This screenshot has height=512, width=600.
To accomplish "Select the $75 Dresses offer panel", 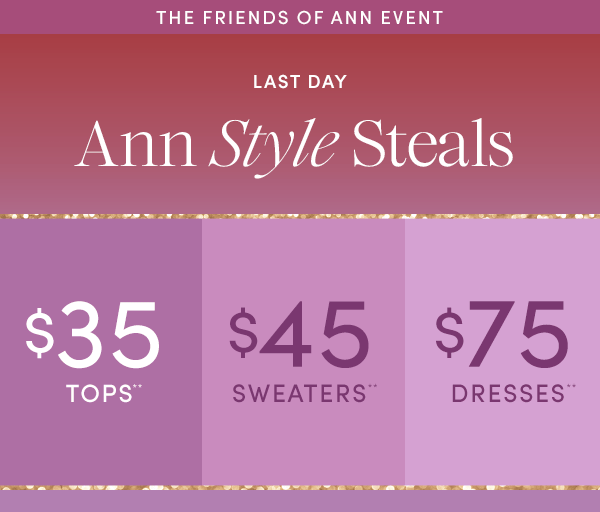I will click(x=502, y=352).
